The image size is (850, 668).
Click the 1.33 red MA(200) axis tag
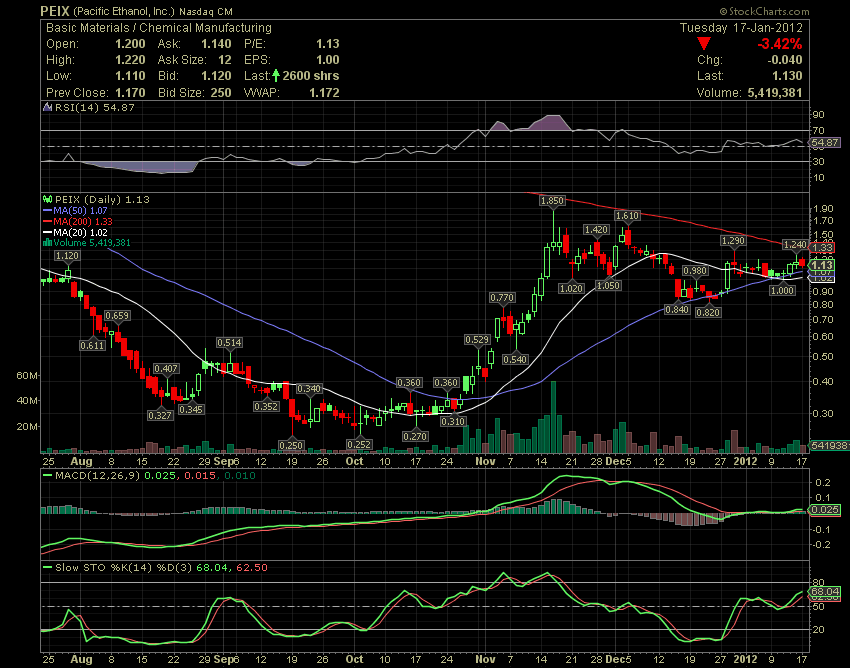pyautogui.click(x=822, y=247)
